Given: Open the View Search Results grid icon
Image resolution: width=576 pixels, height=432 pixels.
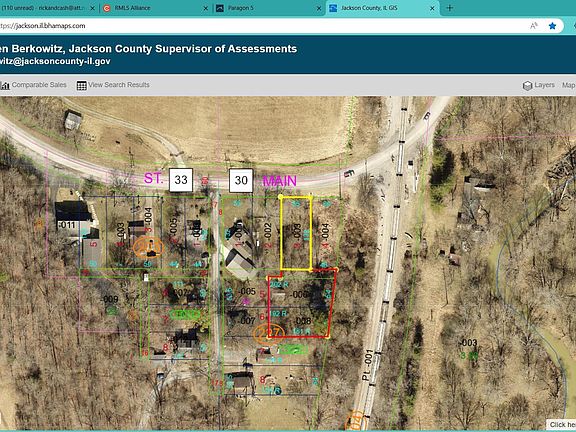Looking at the screenshot, I should [x=82, y=85].
